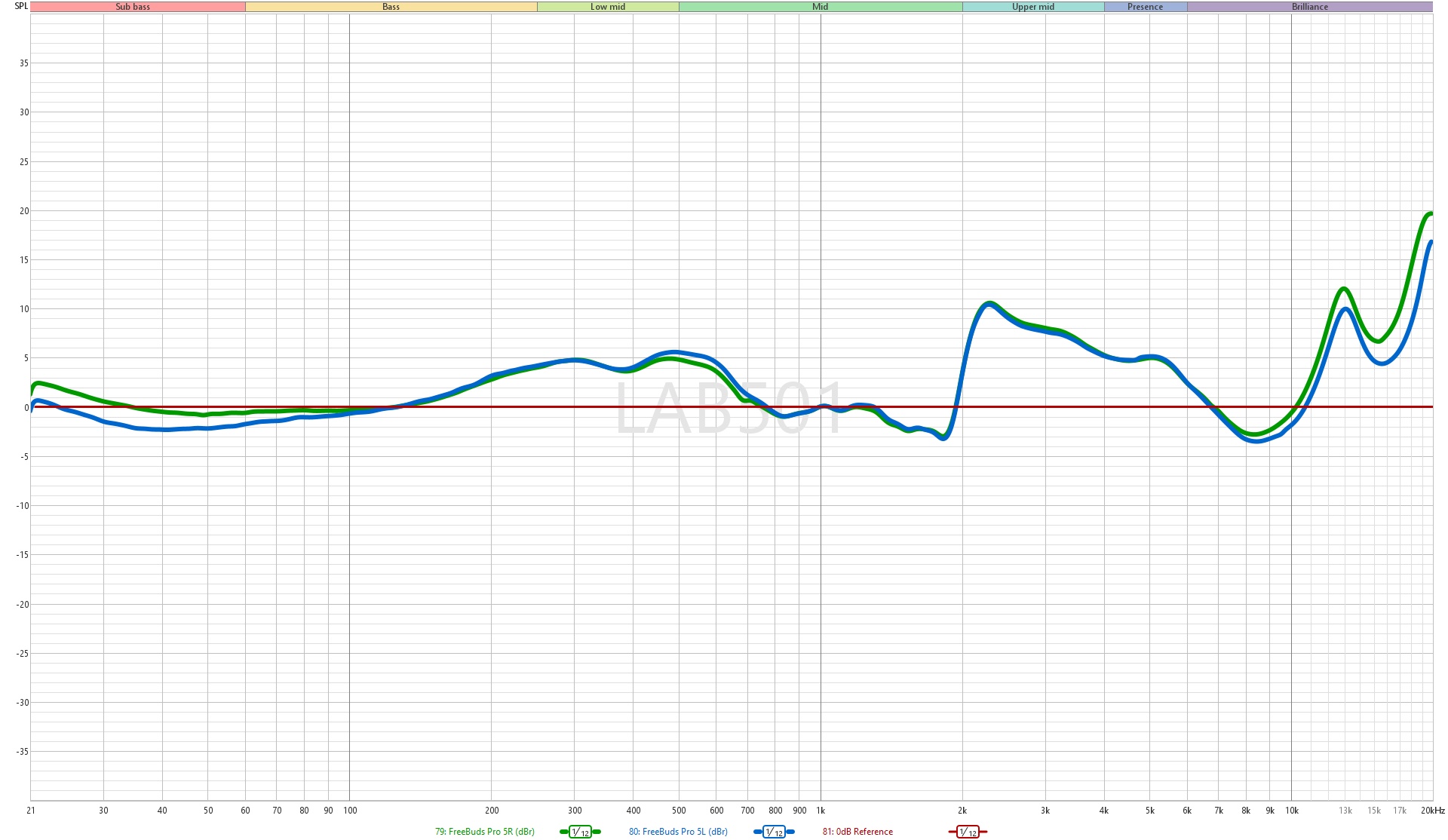Click the 100 Hz frequency axis label

tap(350, 811)
